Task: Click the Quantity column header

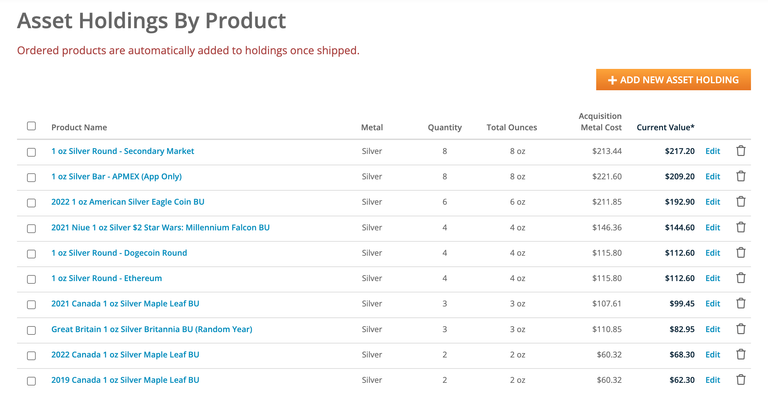Action: click(444, 127)
